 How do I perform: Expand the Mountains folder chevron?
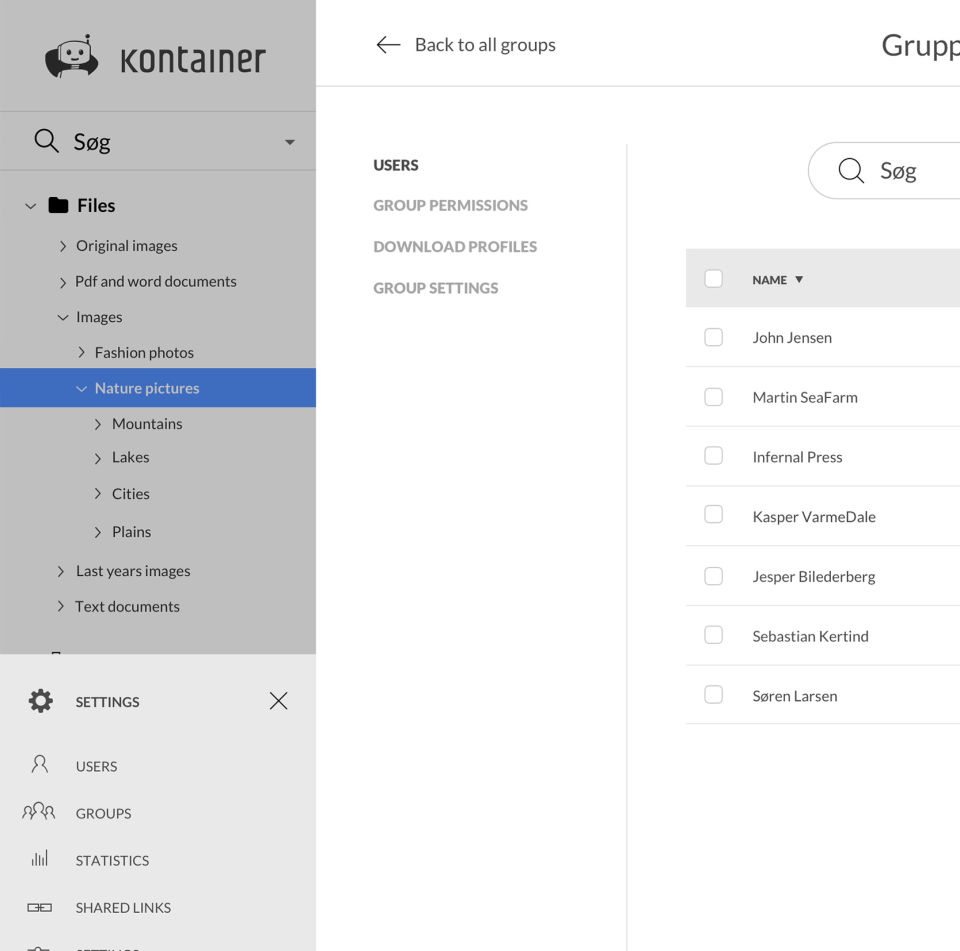[x=98, y=424]
